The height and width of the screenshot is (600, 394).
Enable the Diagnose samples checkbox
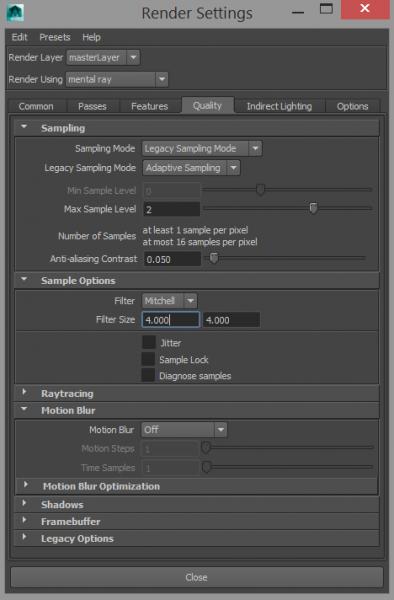pyautogui.click(x=148, y=375)
